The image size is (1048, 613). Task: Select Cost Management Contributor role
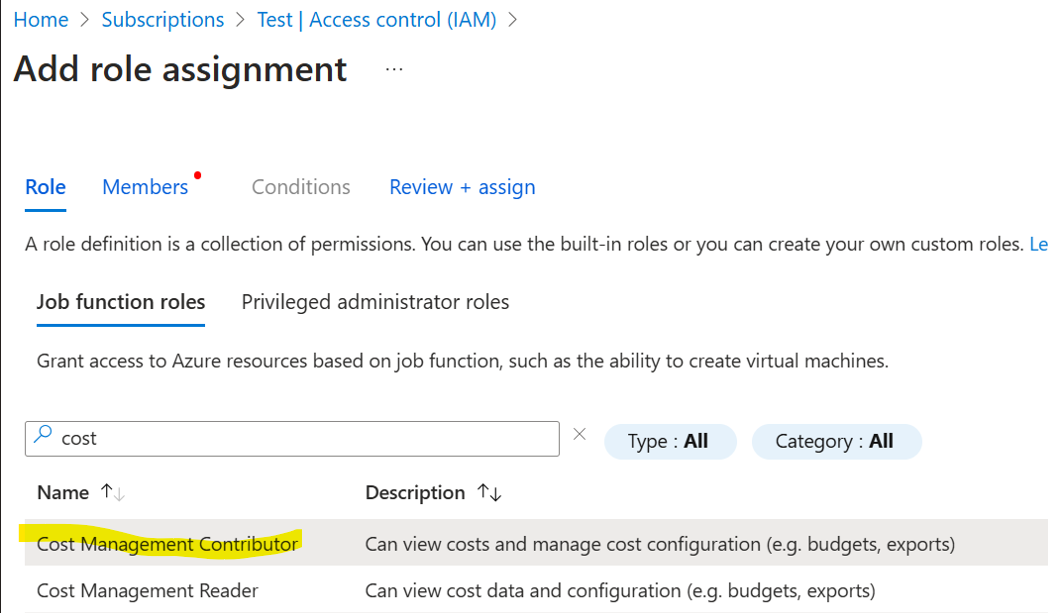coord(167,544)
